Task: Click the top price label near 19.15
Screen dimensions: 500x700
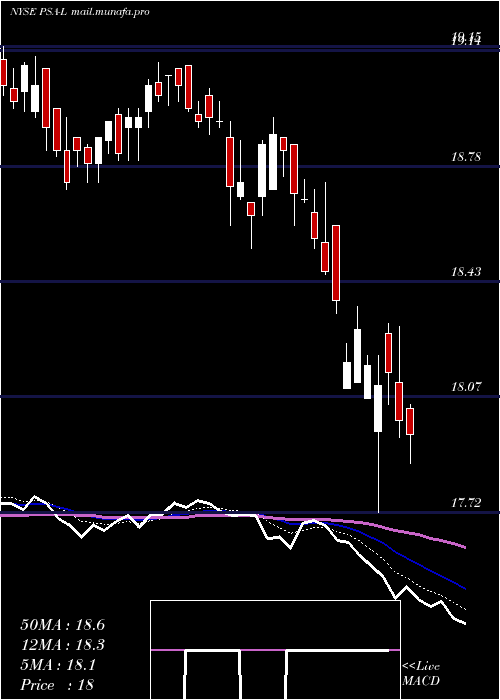Action: [x=466, y=39]
